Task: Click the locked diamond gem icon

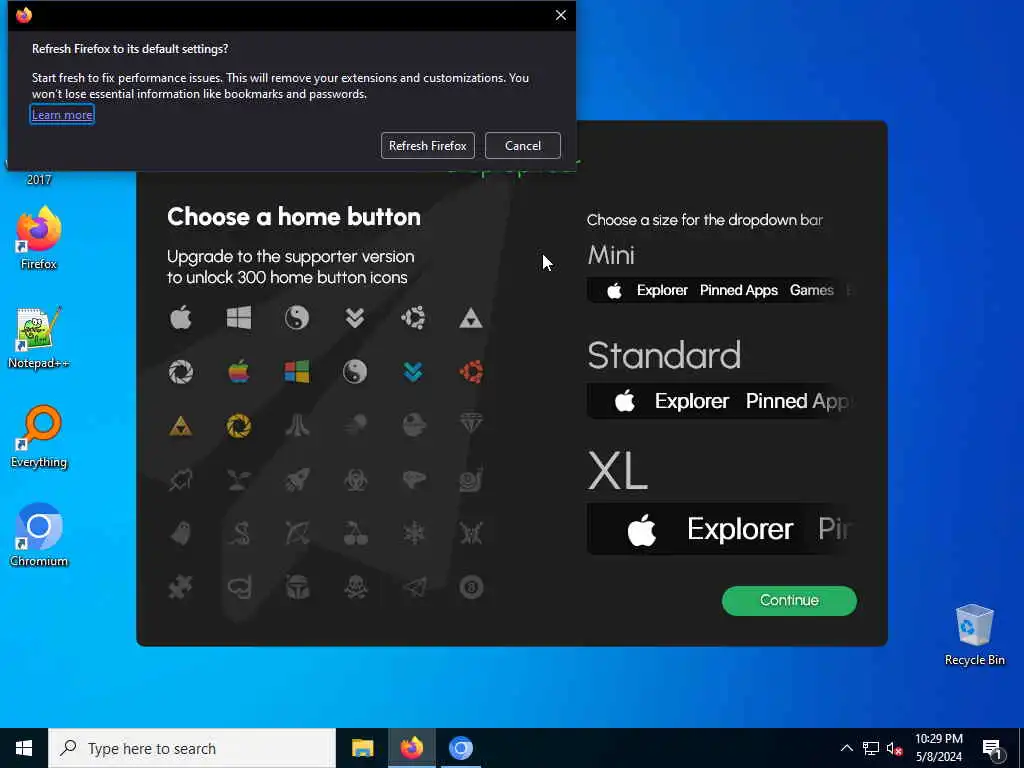Action: pos(471,424)
